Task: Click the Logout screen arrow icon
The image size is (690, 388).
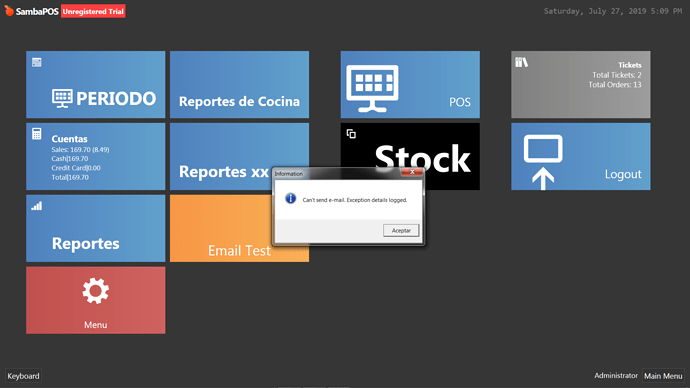Action: (543, 162)
